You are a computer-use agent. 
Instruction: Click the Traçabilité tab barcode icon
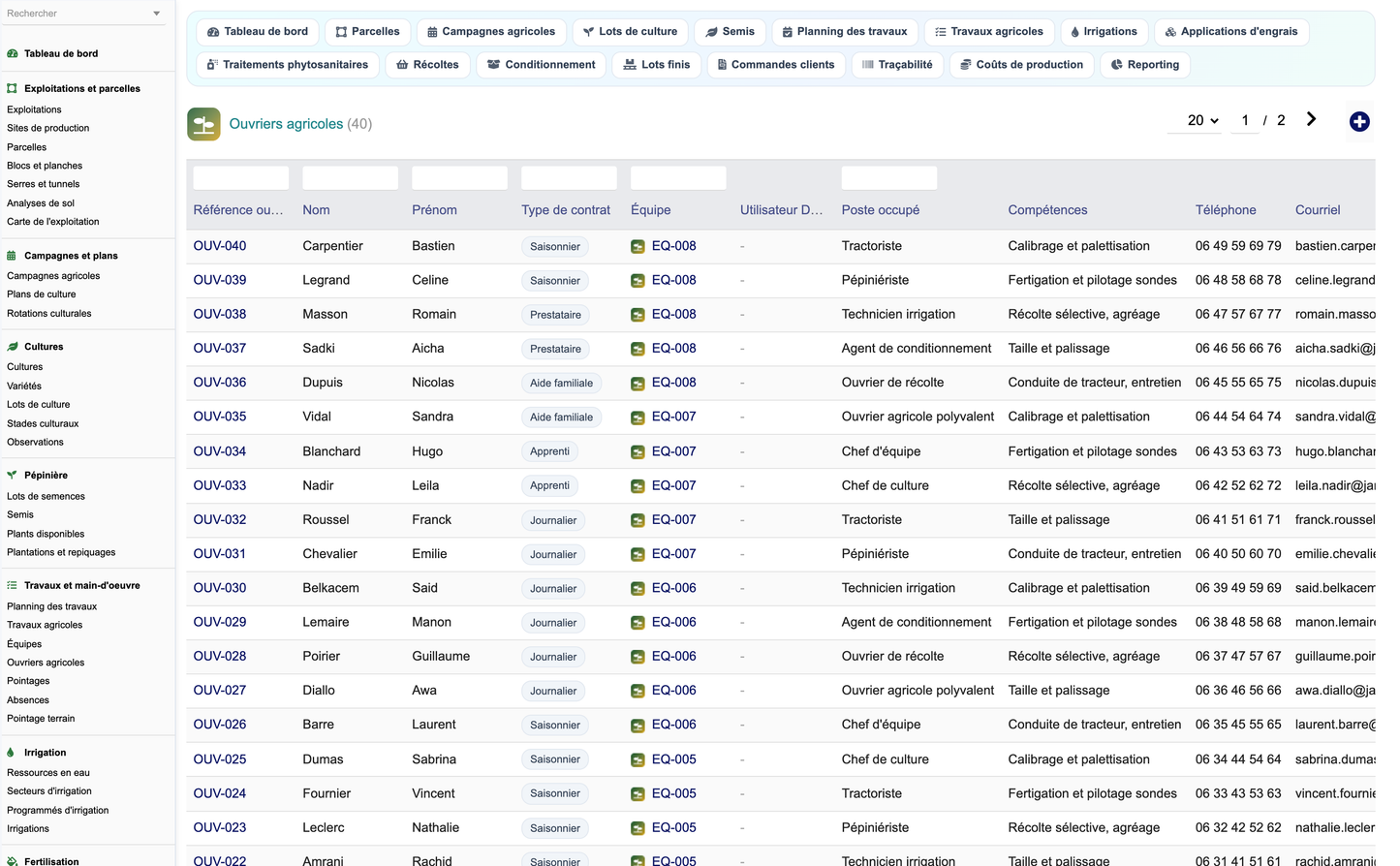tap(868, 65)
